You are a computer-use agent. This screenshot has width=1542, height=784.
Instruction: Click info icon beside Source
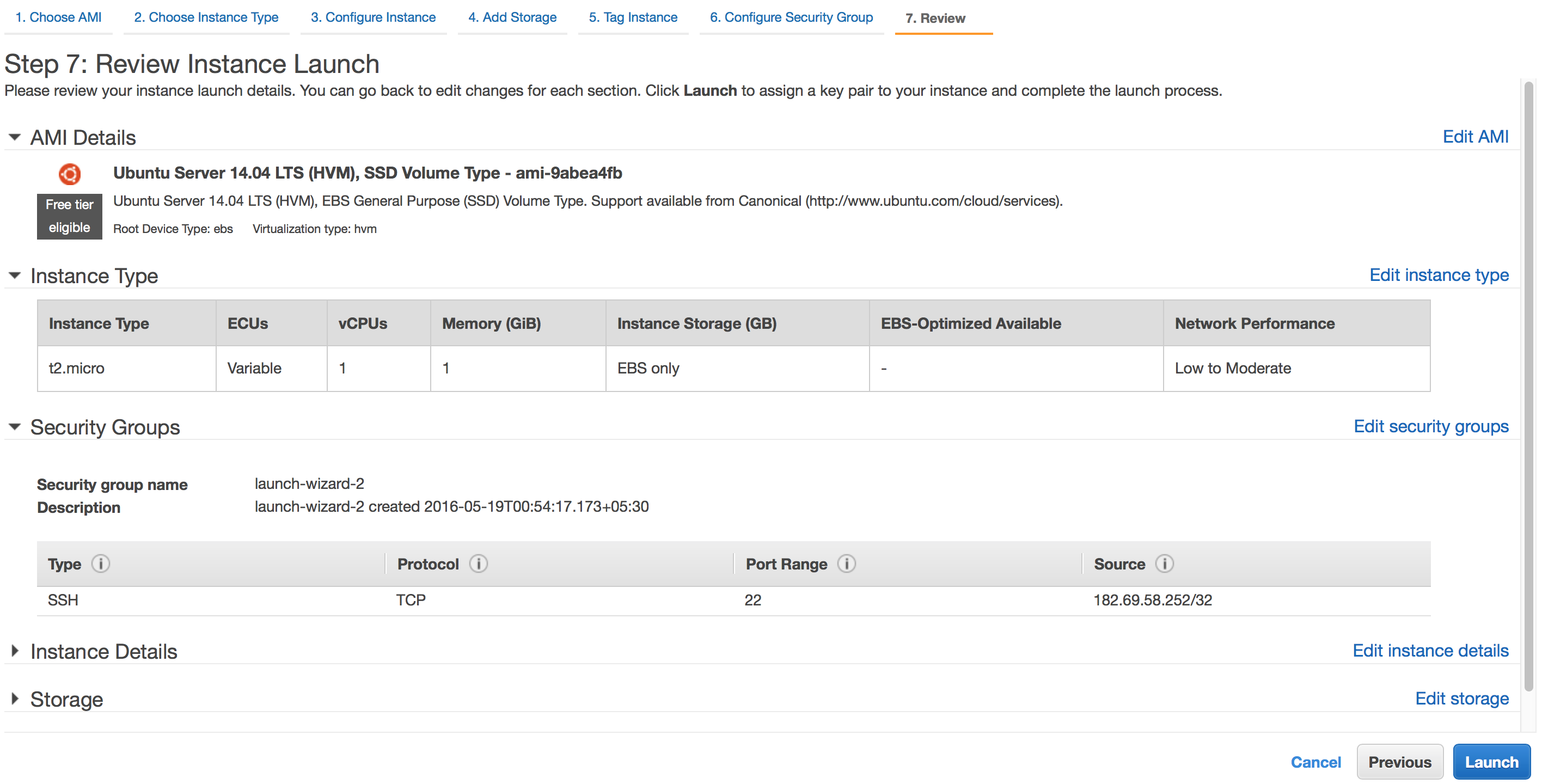tap(1164, 563)
